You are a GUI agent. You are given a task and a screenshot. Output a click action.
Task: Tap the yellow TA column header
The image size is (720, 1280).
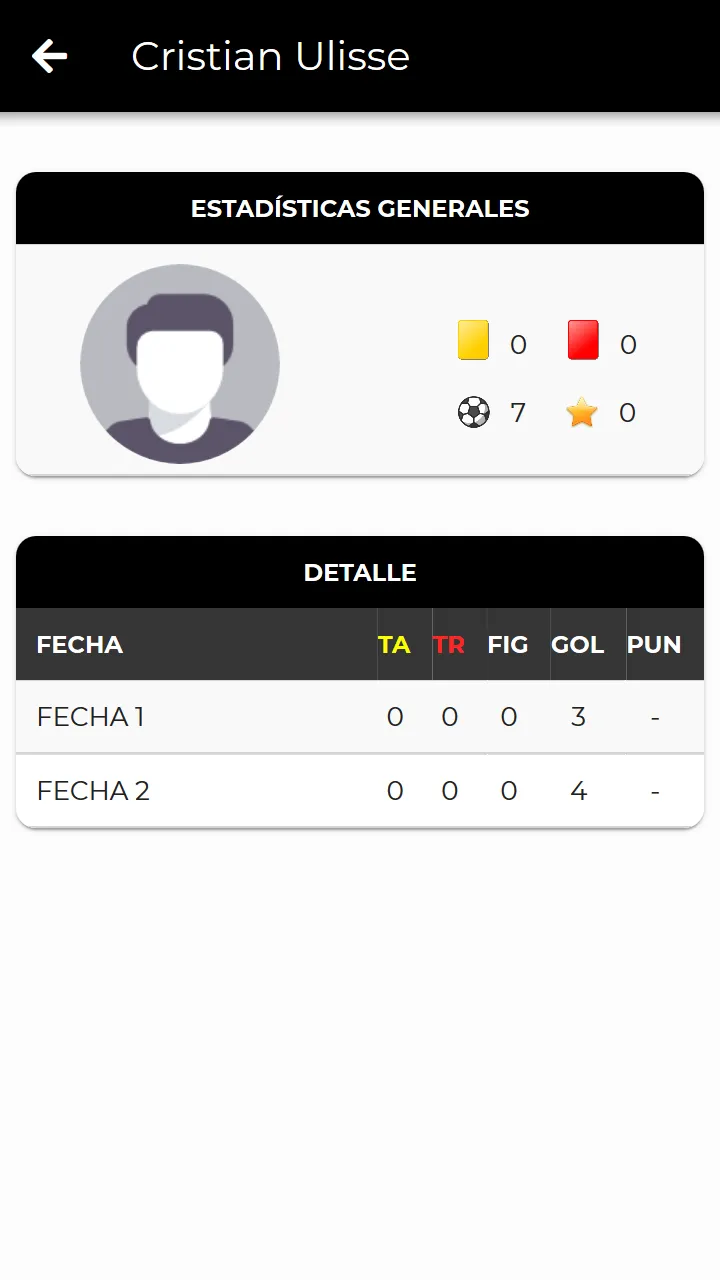coord(394,645)
